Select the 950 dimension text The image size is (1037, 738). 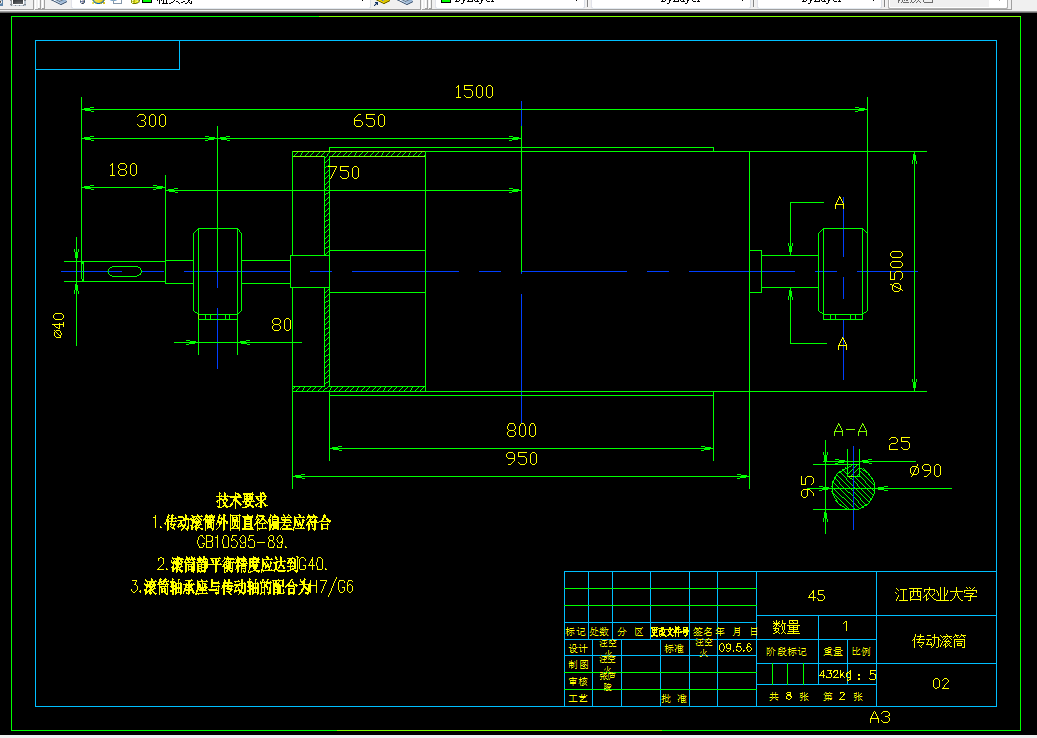pyautogui.click(x=521, y=459)
